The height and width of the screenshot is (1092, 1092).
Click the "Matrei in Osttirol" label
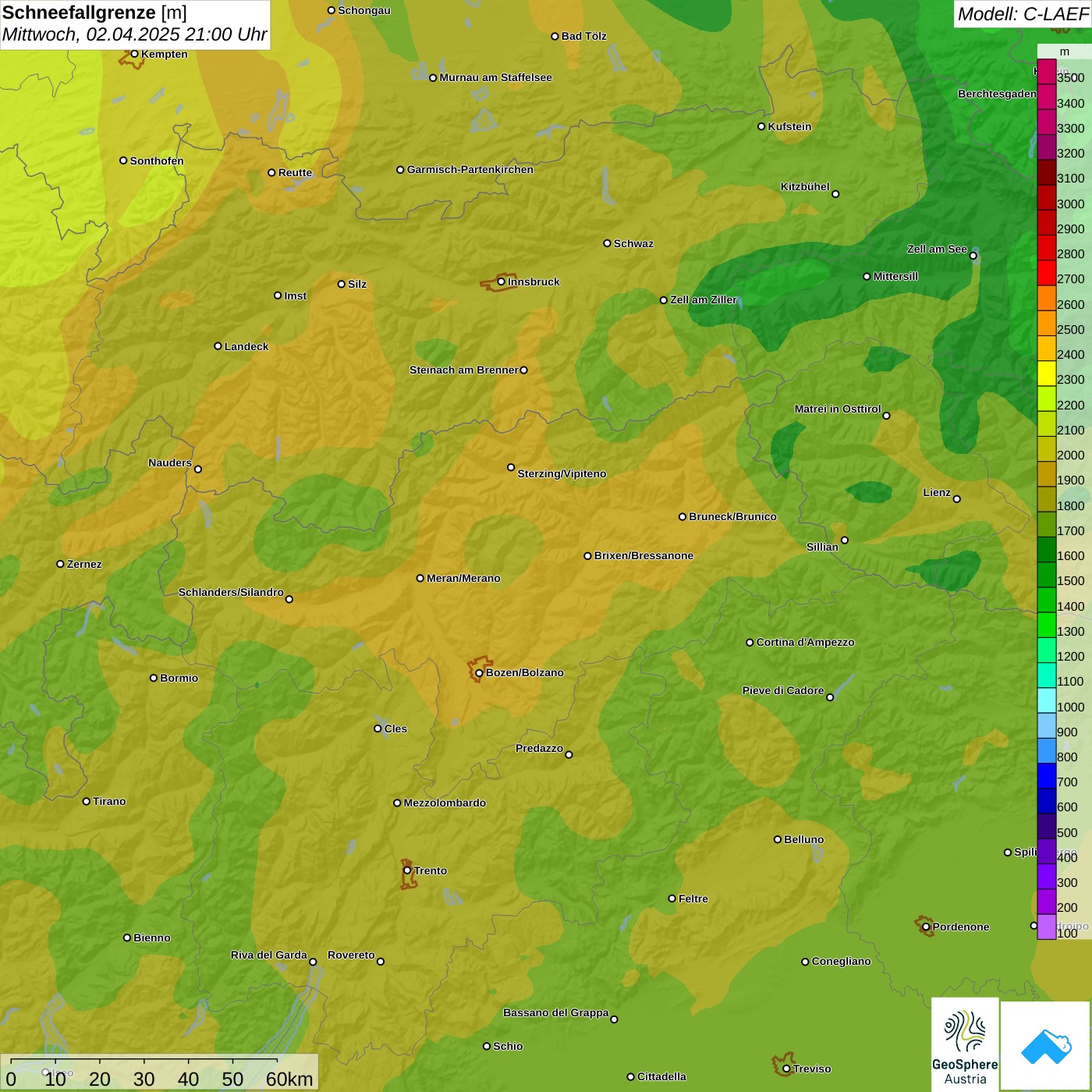[838, 409]
